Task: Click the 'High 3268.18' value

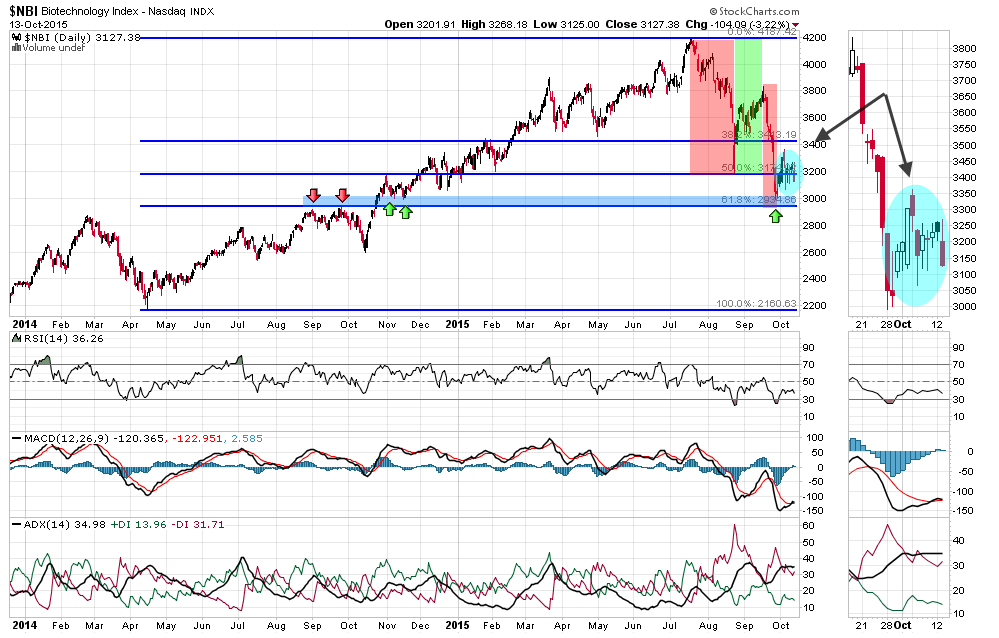Action: pos(496,24)
